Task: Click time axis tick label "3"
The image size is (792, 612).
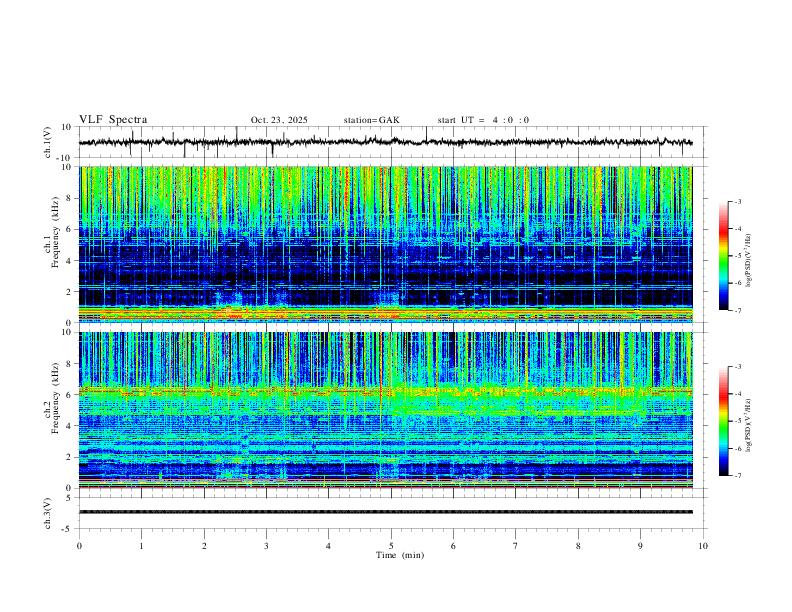Action: click(x=266, y=546)
